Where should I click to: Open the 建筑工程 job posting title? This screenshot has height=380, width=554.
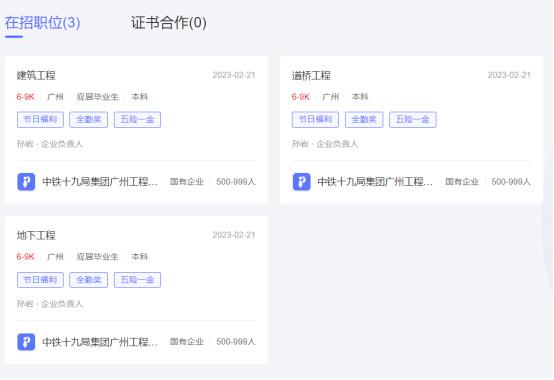click(36, 75)
